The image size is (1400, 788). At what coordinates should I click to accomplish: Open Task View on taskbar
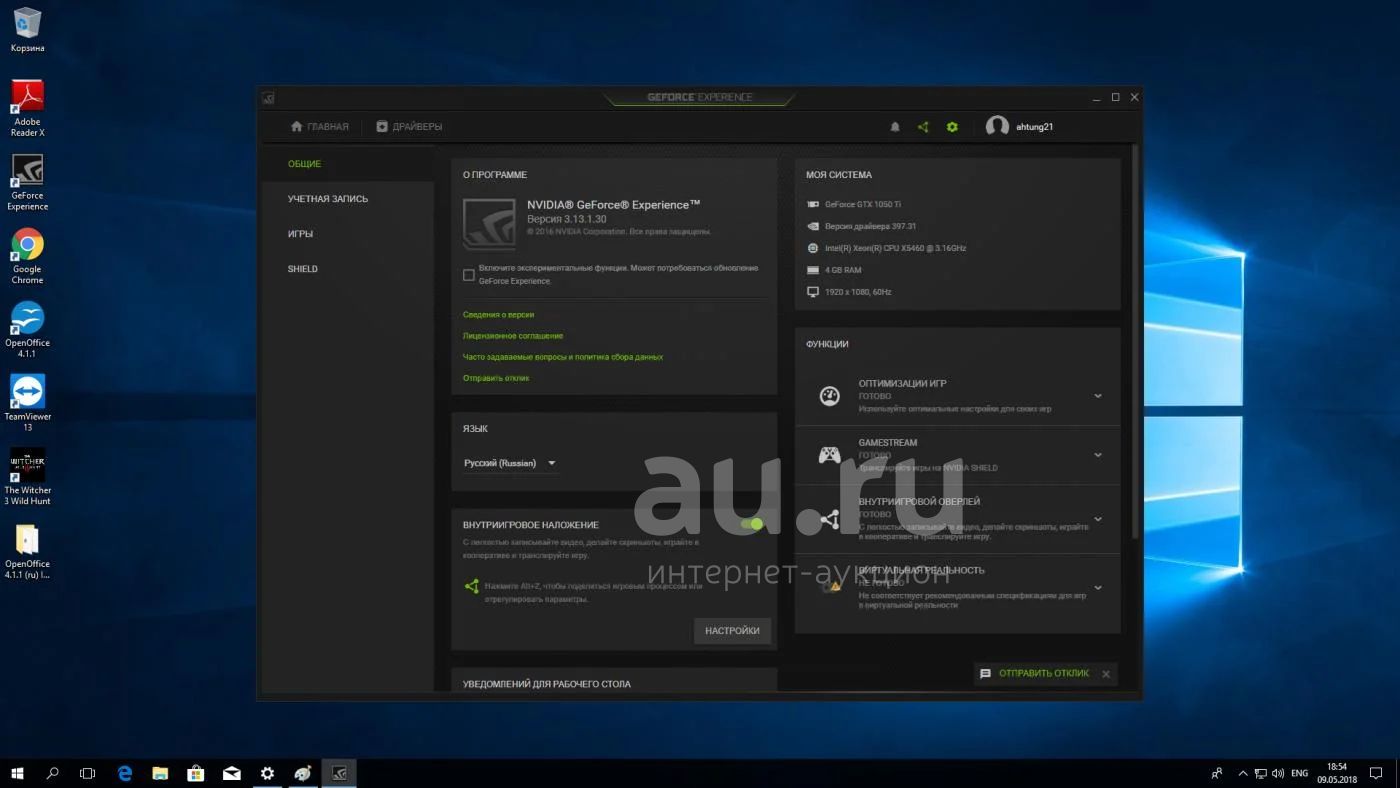click(x=88, y=773)
